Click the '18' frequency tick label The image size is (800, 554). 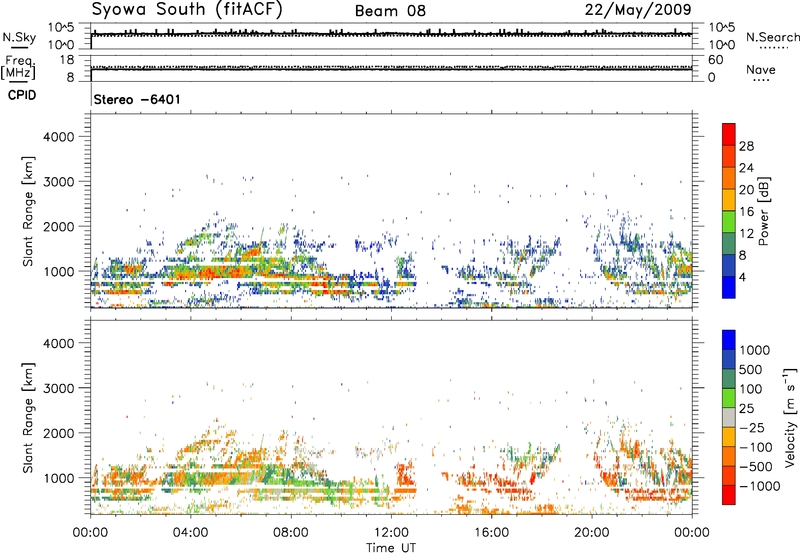point(67,60)
